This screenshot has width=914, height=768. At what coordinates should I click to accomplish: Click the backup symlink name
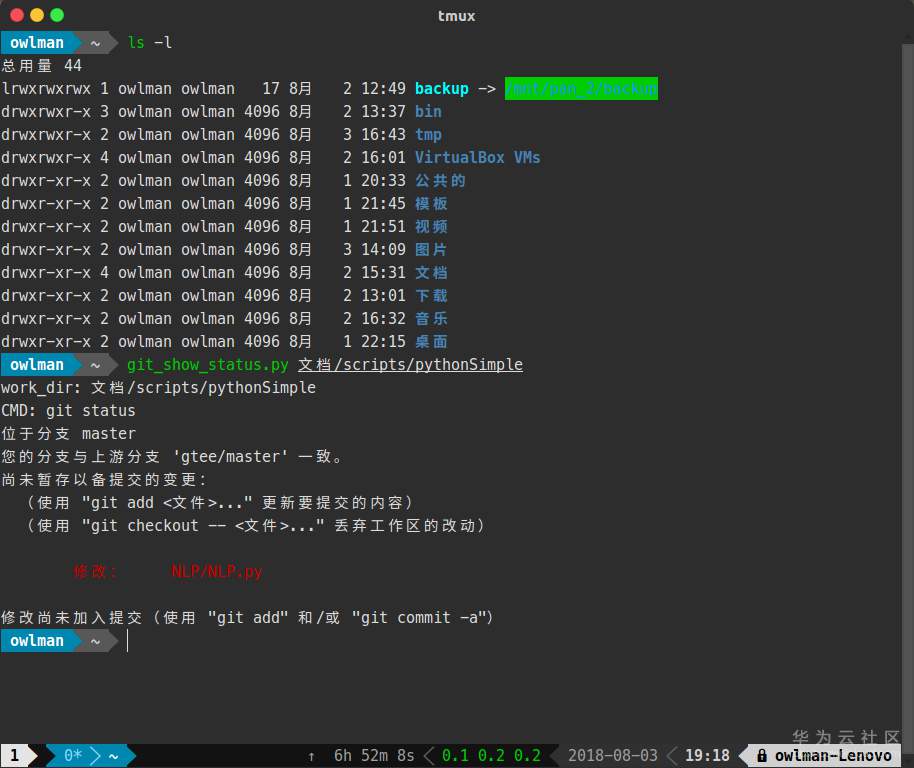[441, 89]
